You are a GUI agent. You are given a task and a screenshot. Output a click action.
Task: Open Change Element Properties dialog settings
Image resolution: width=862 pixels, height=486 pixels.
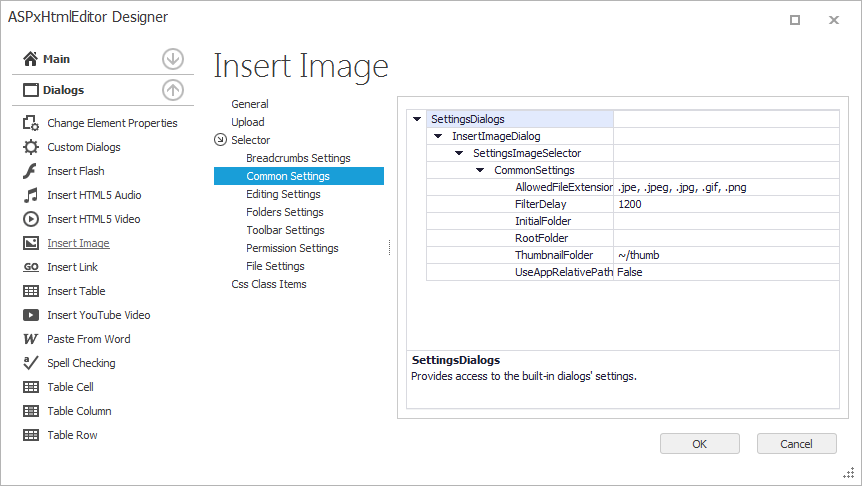pyautogui.click(x=112, y=123)
